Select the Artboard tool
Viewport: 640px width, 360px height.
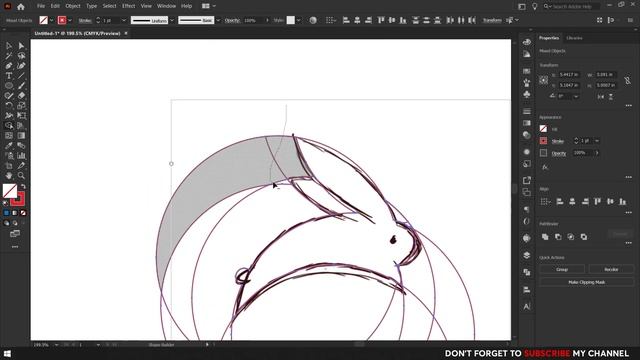pos(9,166)
